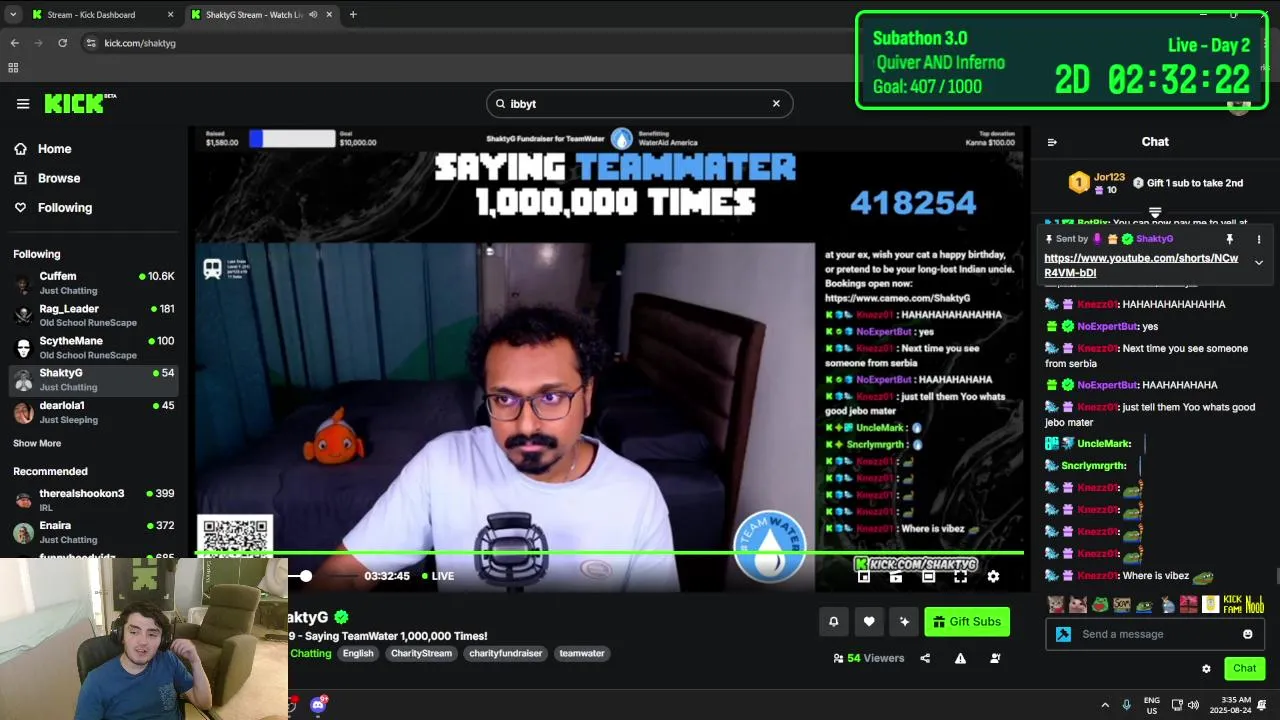Open Browse in sidebar
The width and height of the screenshot is (1280, 720).
coord(59,178)
